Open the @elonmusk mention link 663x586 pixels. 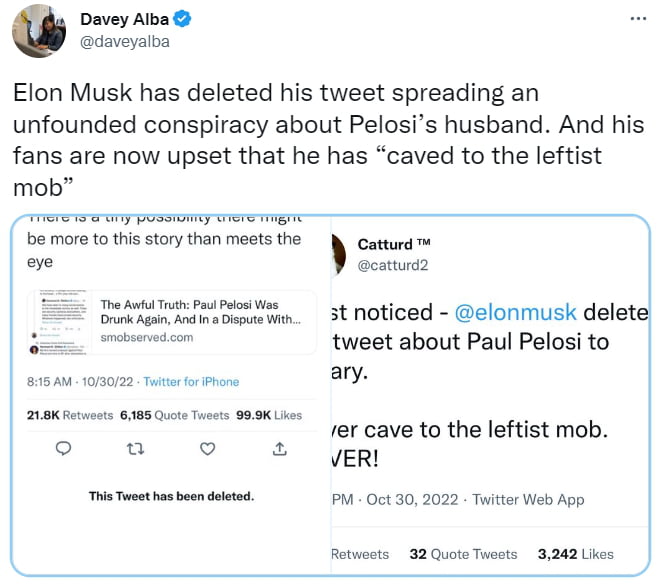[x=514, y=313]
